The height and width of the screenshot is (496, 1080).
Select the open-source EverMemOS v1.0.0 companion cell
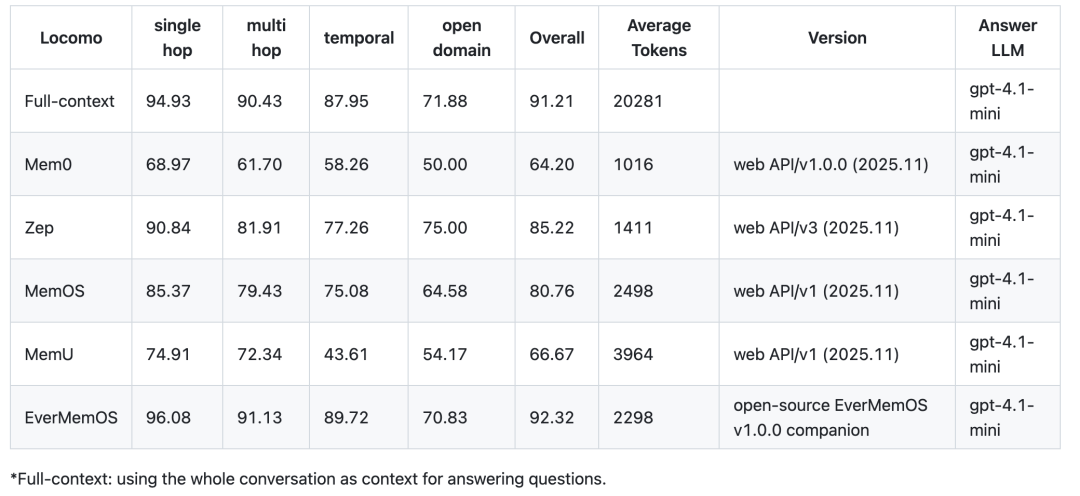[830, 417]
